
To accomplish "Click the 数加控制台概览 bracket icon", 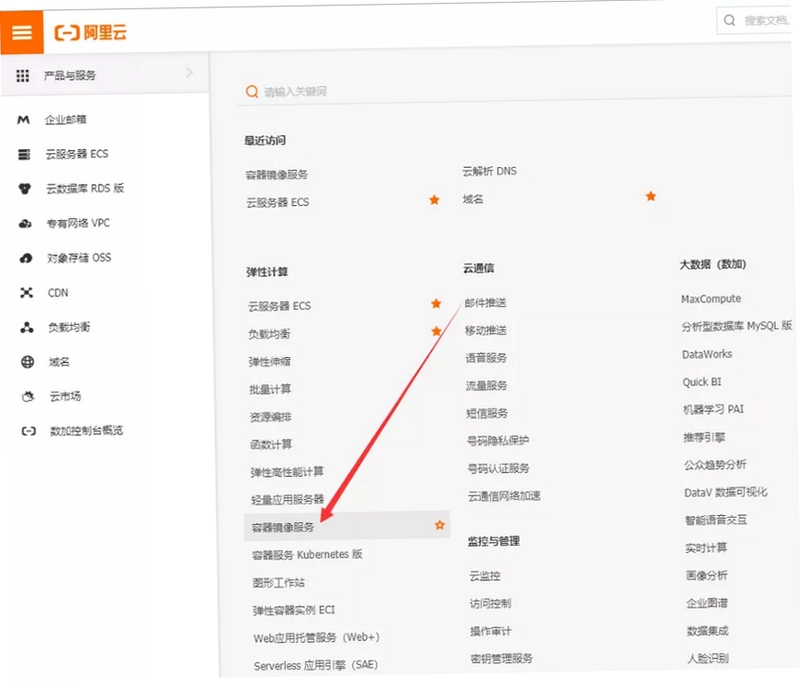I will pos(29,432).
